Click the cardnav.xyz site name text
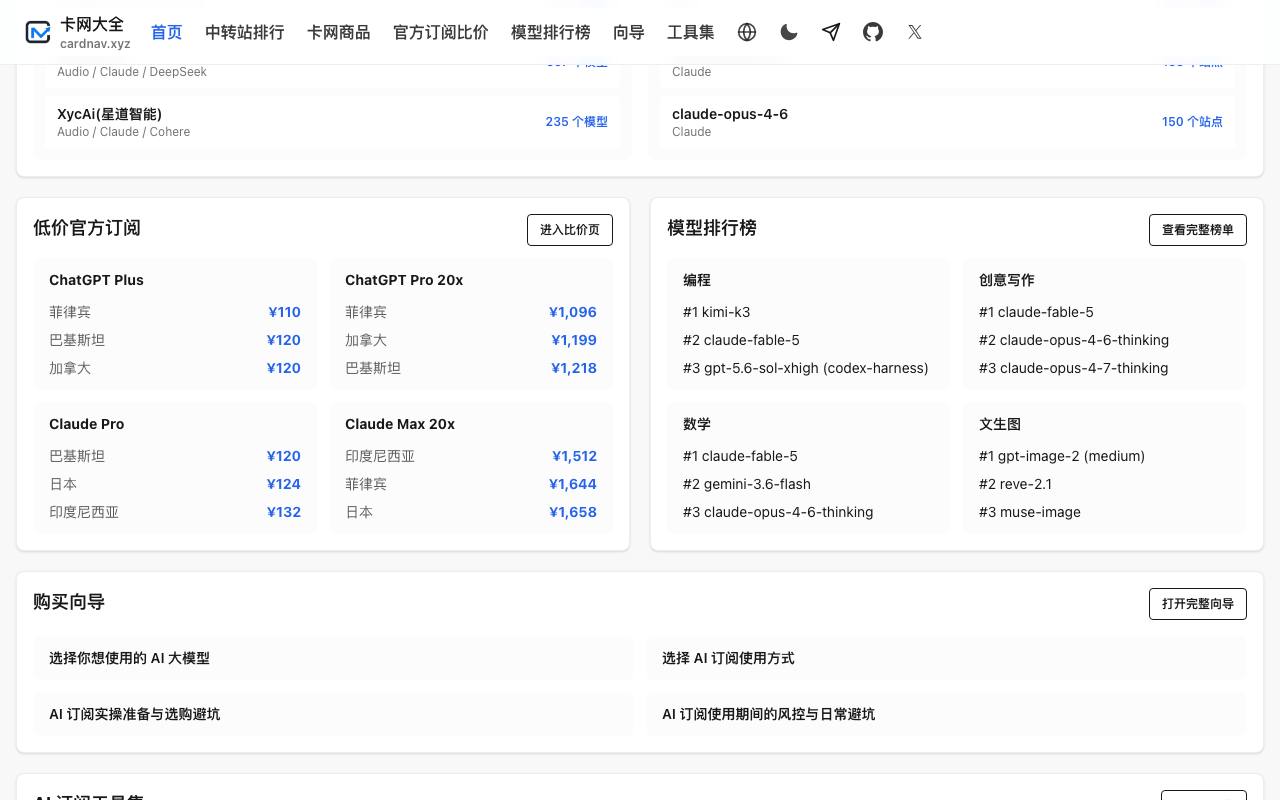 click(x=95, y=44)
